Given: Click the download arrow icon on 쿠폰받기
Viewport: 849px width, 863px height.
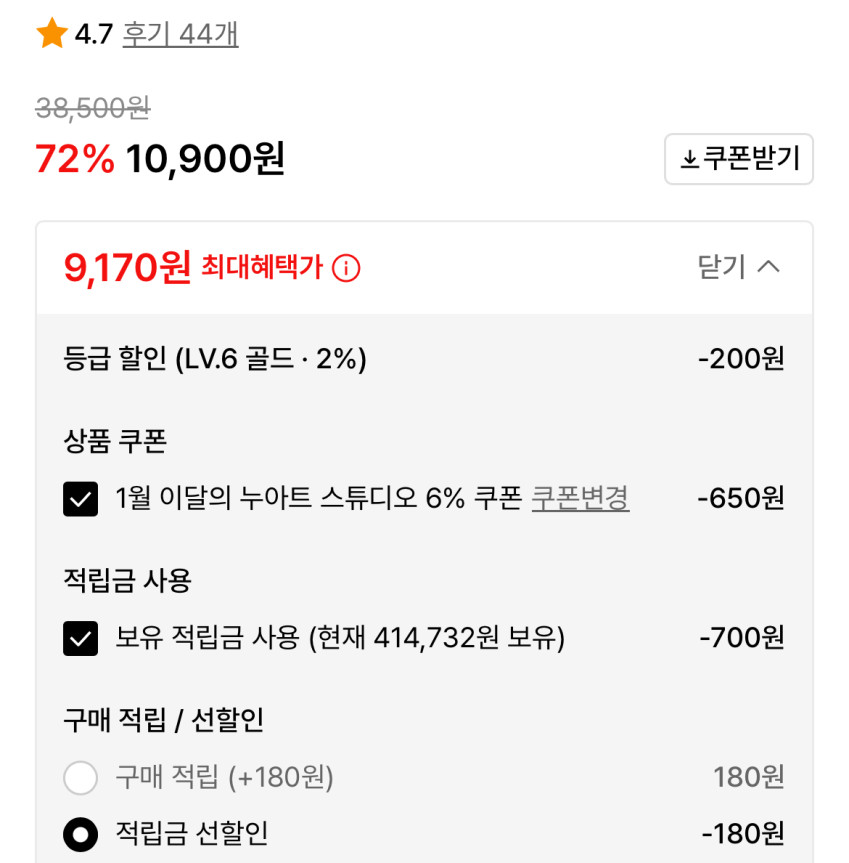Looking at the screenshot, I should [x=689, y=160].
